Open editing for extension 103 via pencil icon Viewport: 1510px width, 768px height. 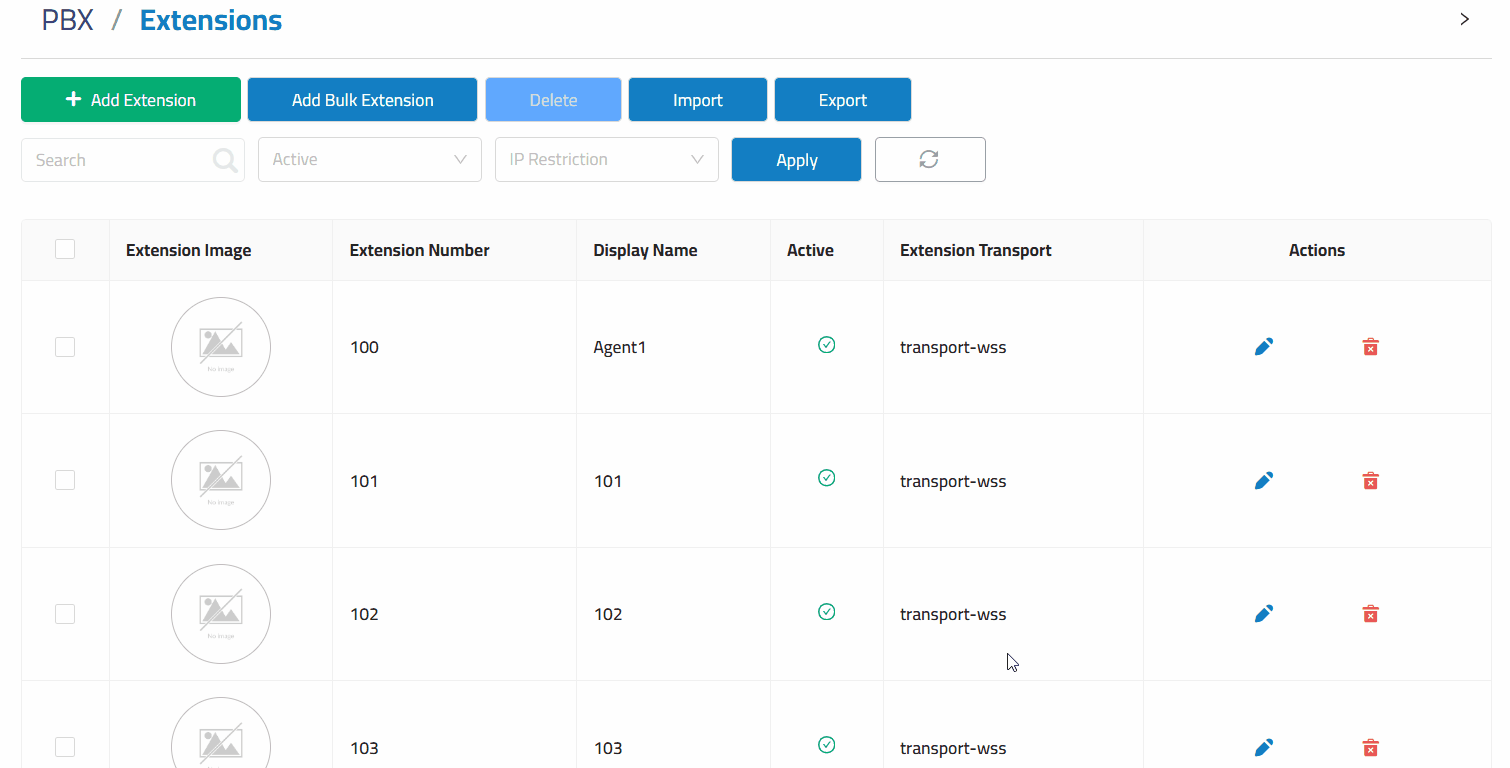pyautogui.click(x=1264, y=747)
